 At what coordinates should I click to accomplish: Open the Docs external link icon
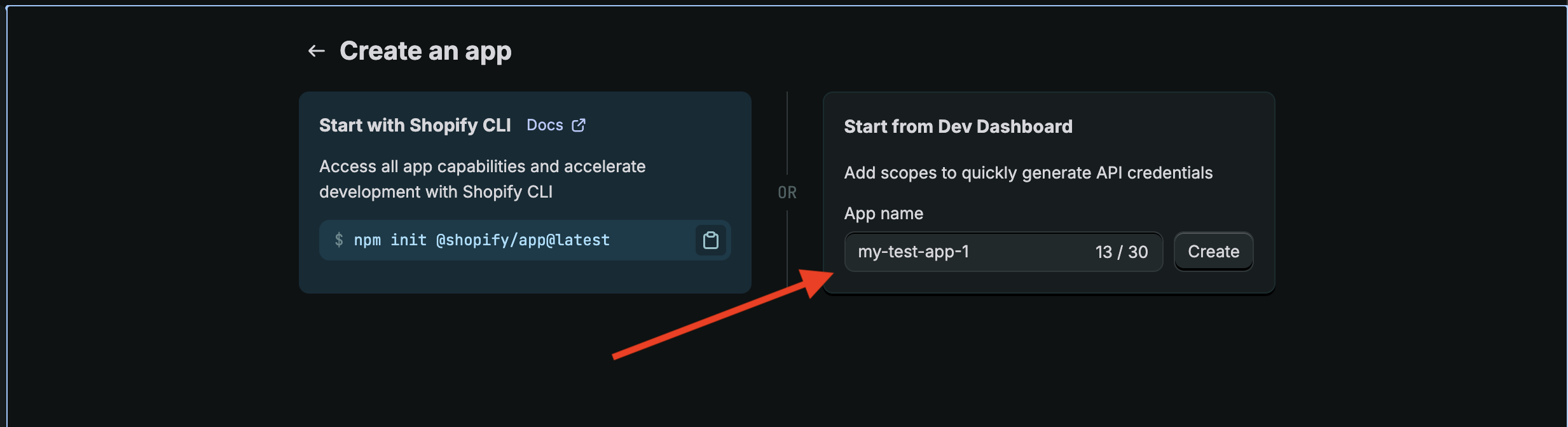point(578,125)
